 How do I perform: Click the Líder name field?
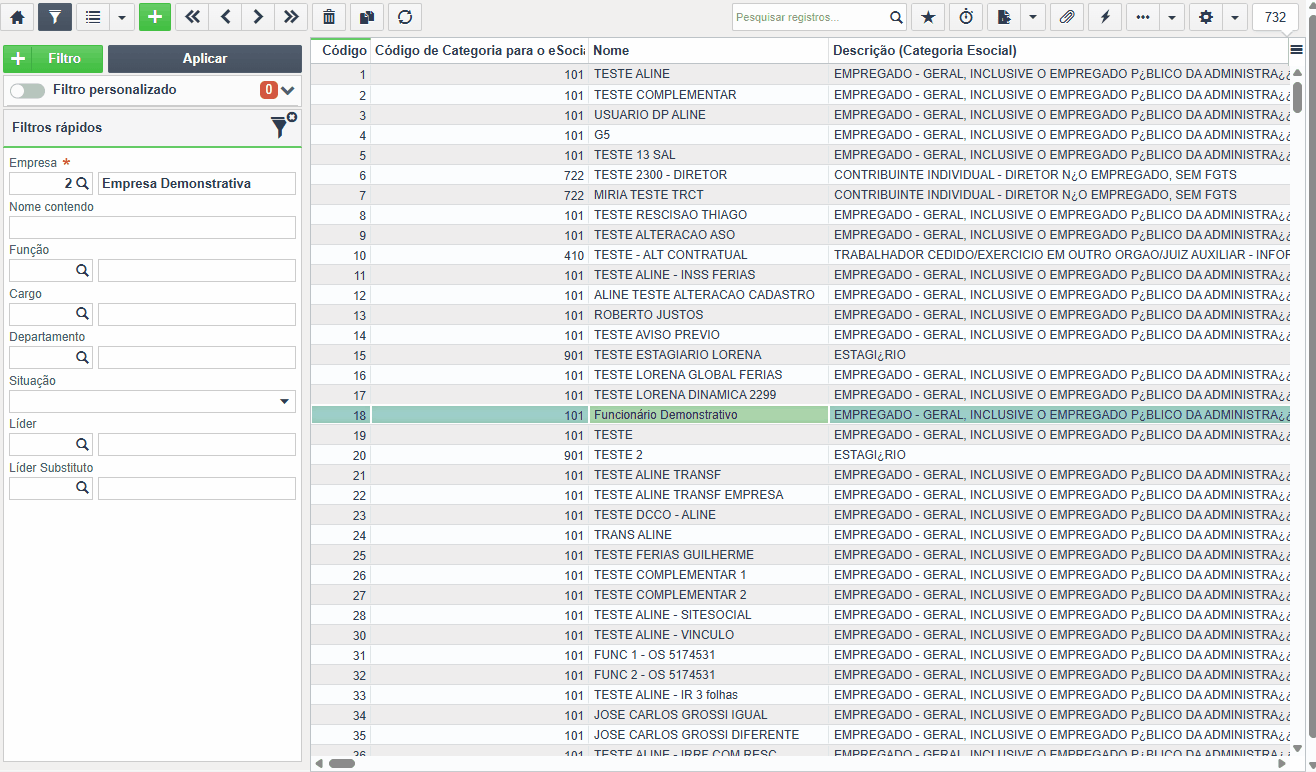coord(197,445)
